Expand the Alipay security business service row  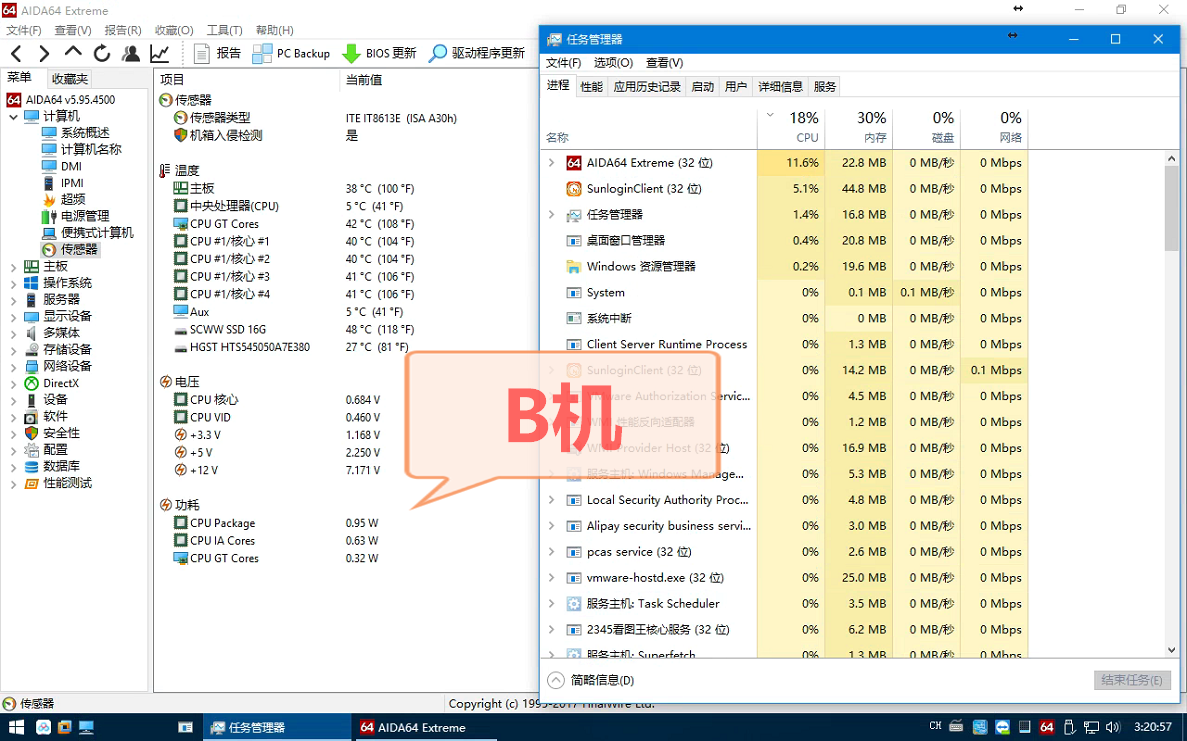pyautogui.click(x=552, y=526)
